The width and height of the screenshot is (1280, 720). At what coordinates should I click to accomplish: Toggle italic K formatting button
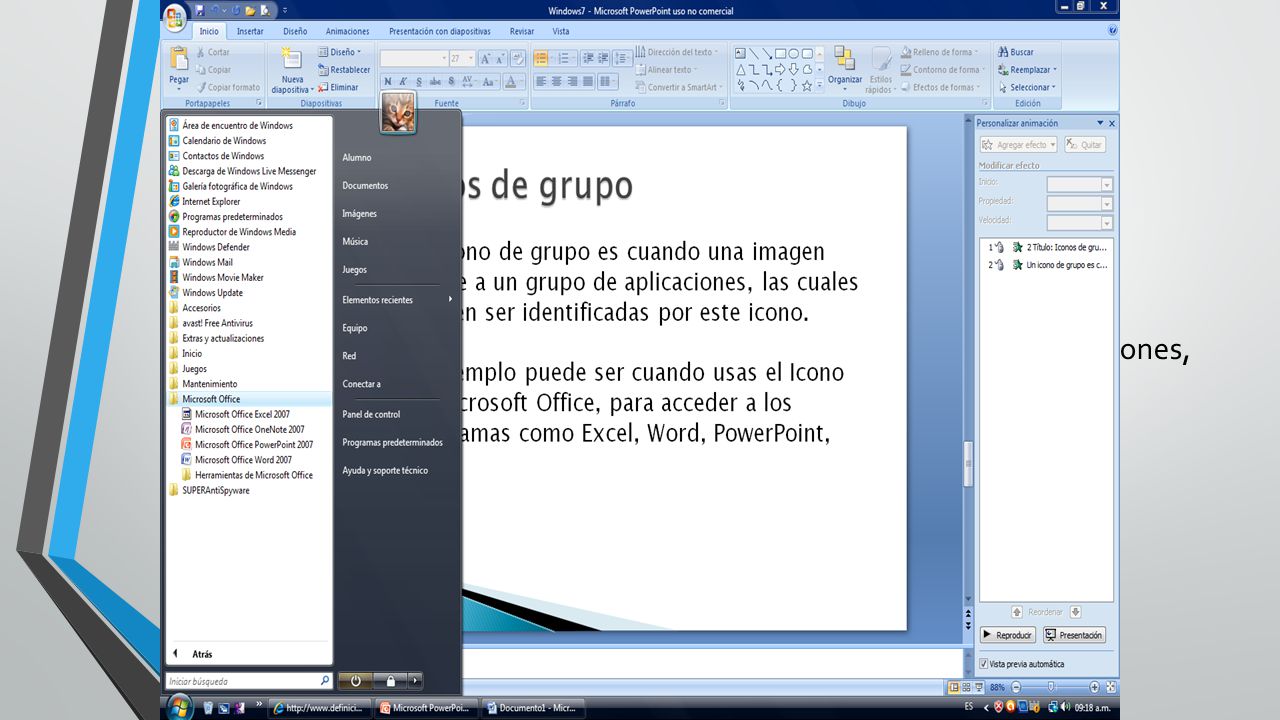[402, 82]
